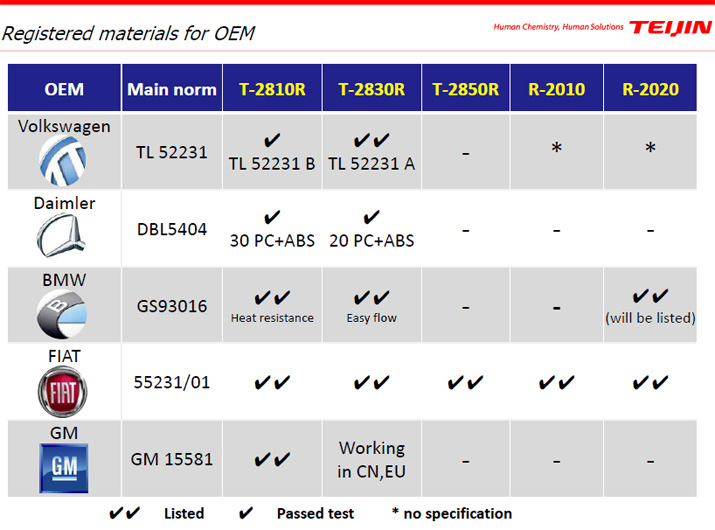Click the DBL5404 norm cell
The width and height of the screenshot is (715, 530).
coord(172,229)
